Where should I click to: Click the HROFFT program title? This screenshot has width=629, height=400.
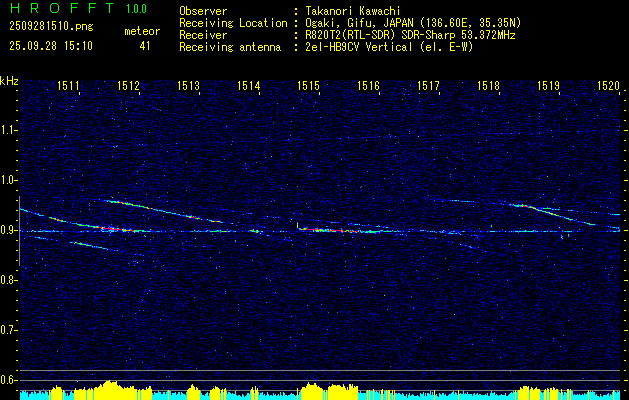62,8
